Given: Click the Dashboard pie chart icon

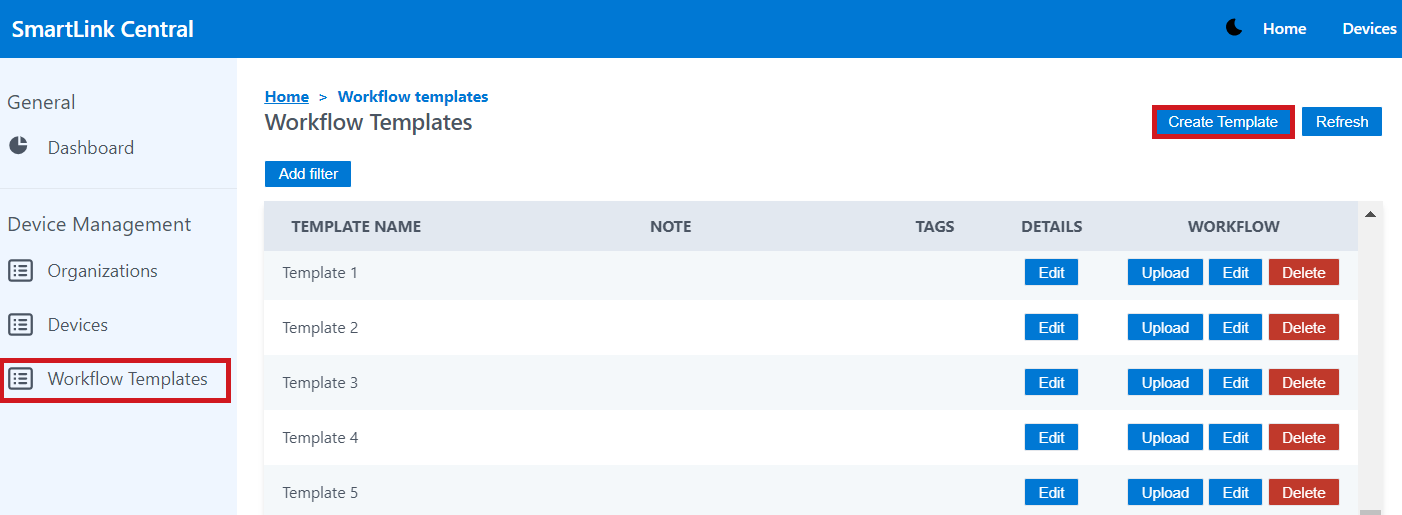Looking at the screenshot, I should 19,146.
